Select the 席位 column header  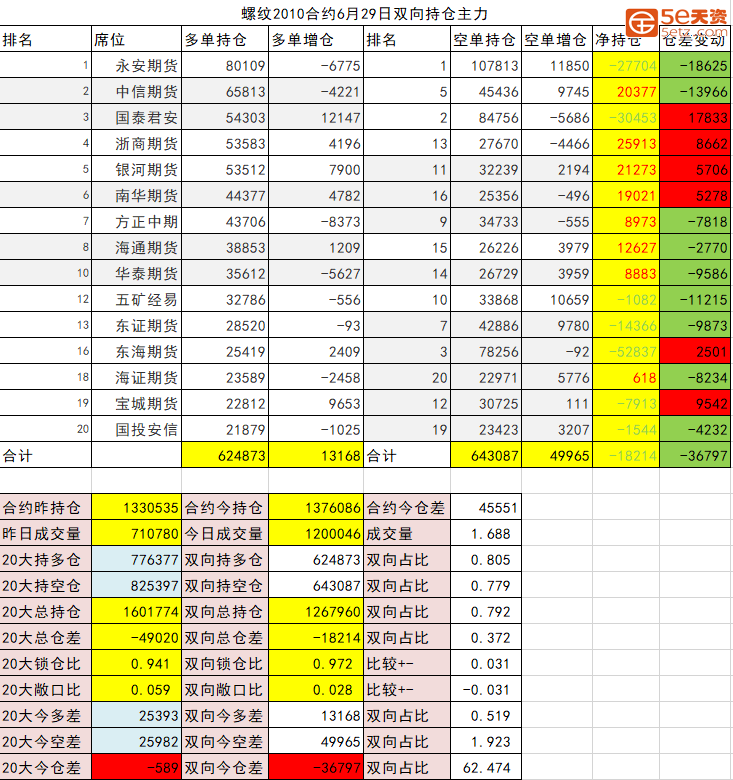pos(136,39)
